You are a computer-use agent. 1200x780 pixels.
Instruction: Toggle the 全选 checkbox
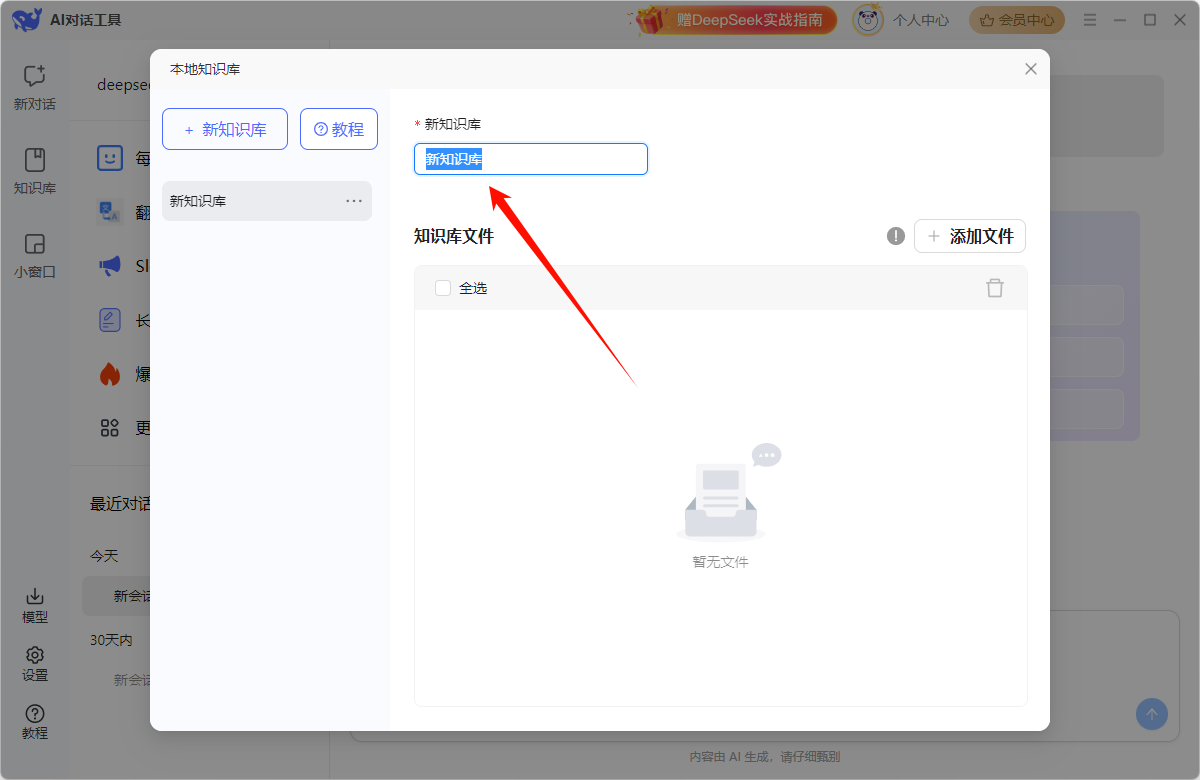coord(443,288)
